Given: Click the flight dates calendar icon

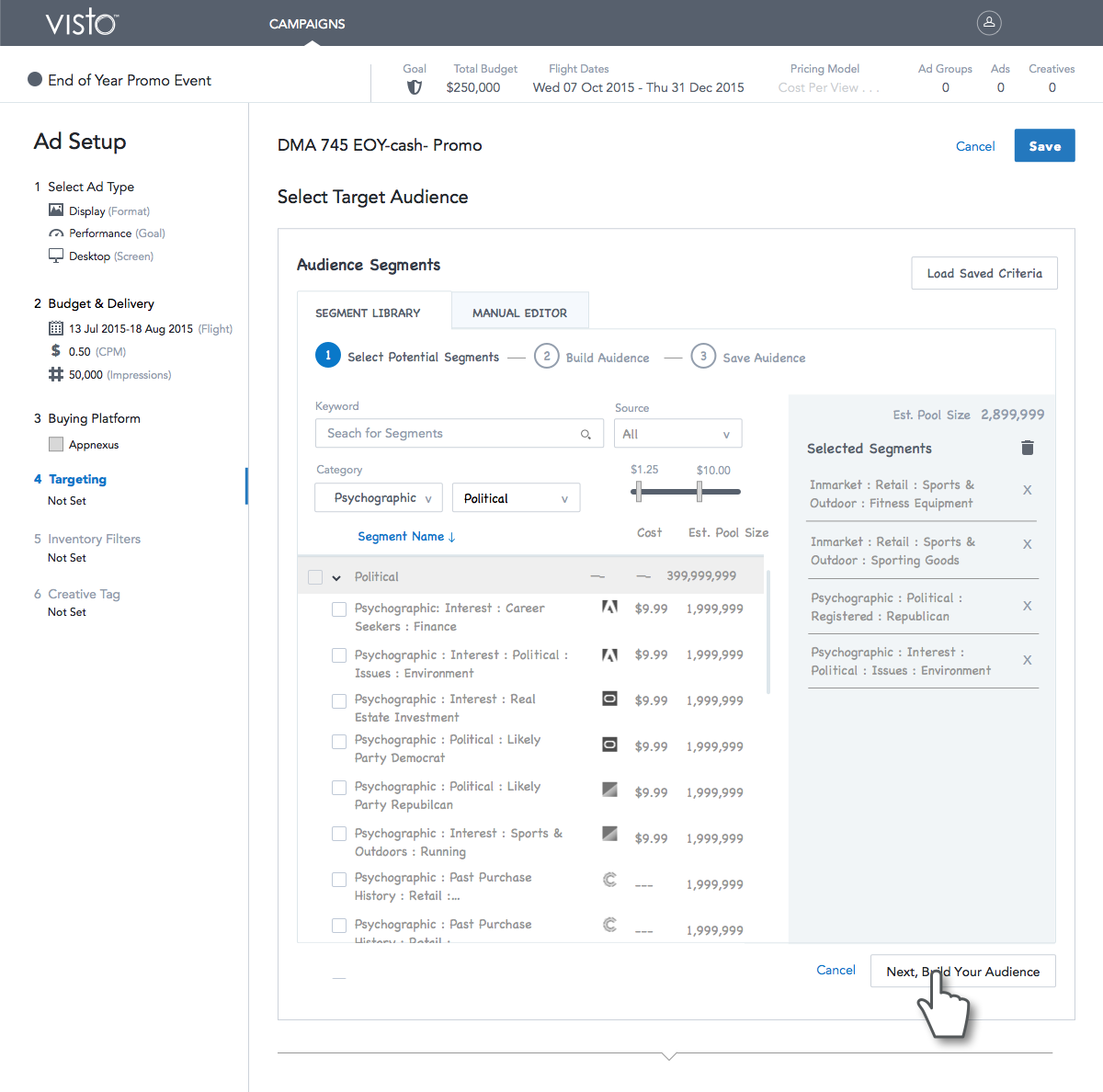Looking at the screenshot, I should 56,328.
